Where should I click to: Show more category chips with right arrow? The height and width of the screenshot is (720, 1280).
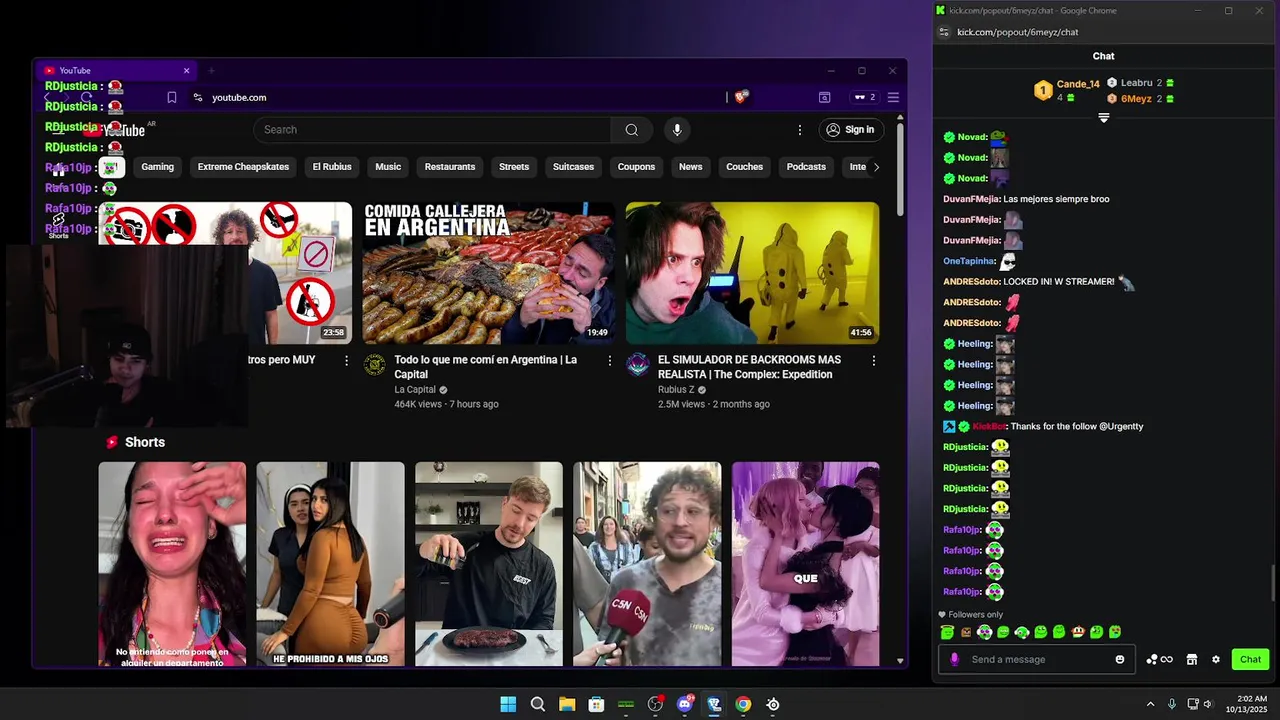[876, 167]
